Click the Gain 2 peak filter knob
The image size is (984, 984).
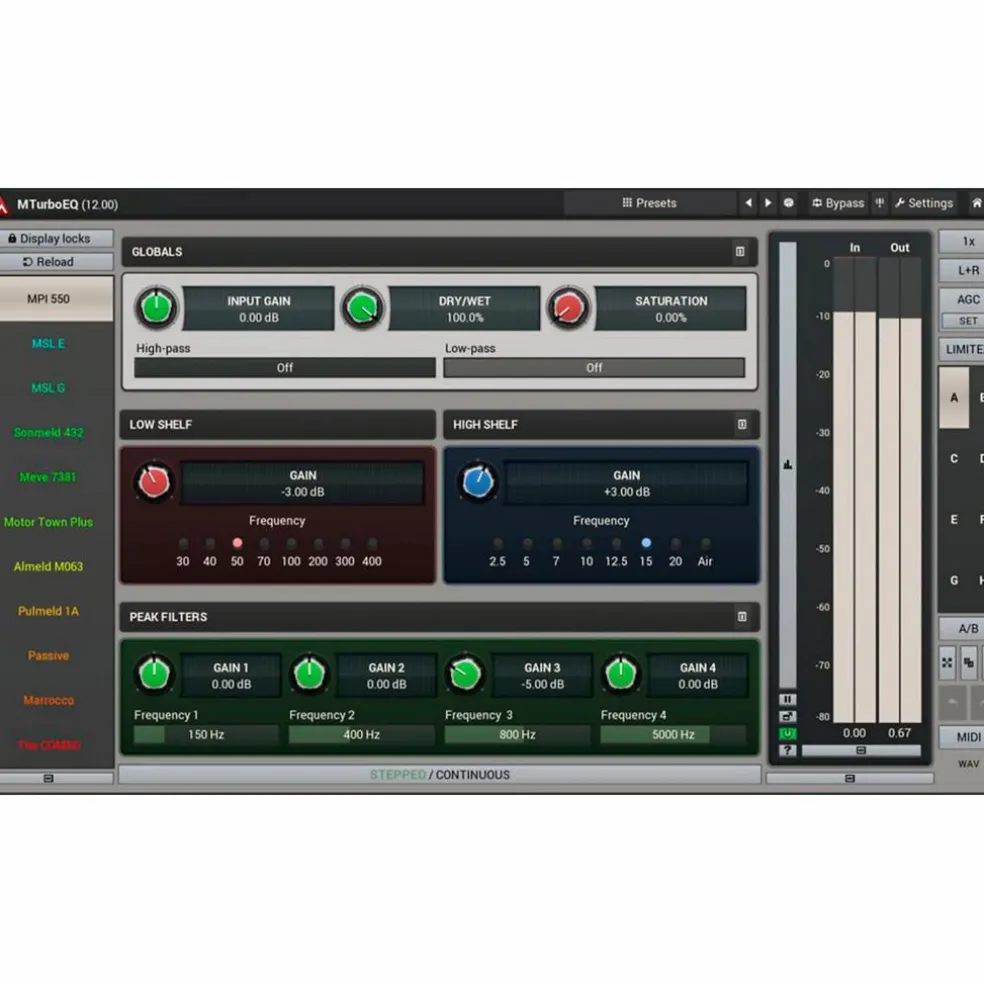tap(309, 674)
